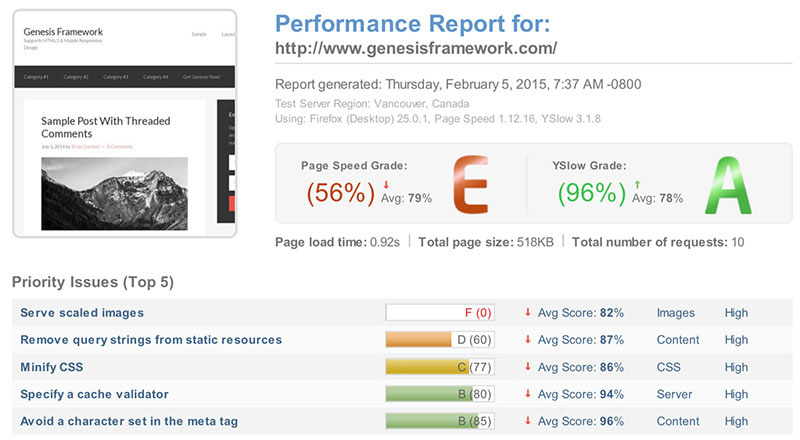Click the down arrow beside Avg Score 96%
The height and width of the screenshot is (440, 800).
528,421
